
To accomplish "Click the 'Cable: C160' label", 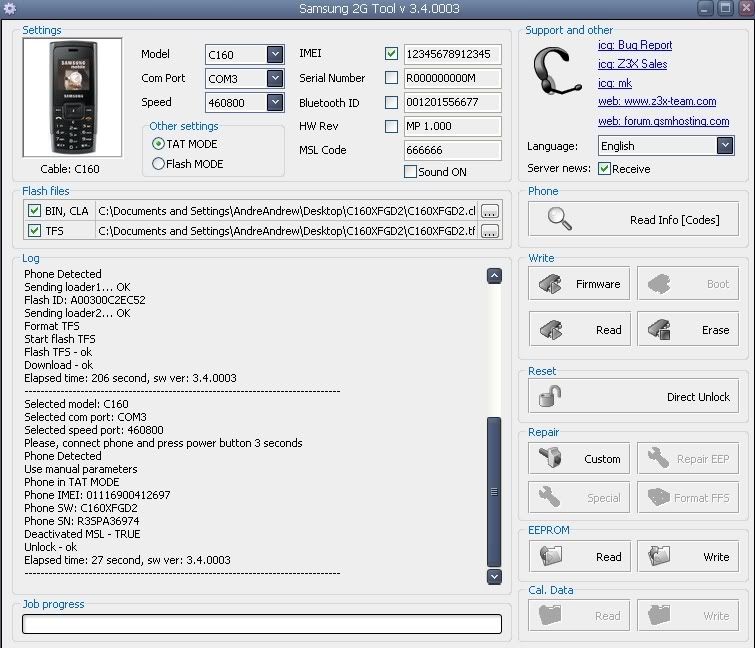I will [70, 169].
